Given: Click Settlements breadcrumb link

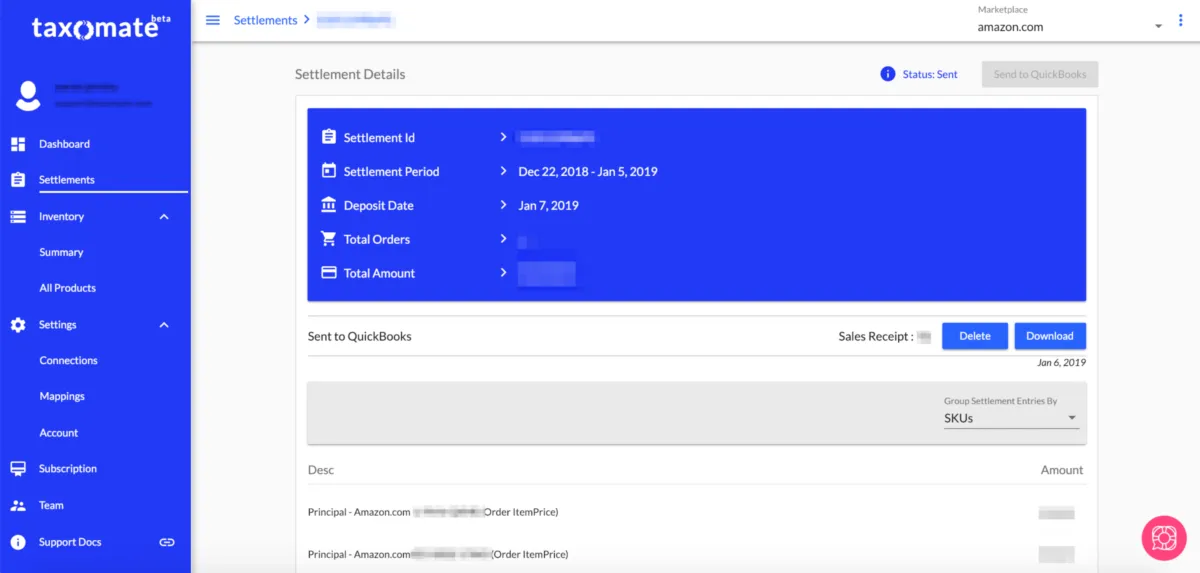Looking at the screenshot, I should tap(265, 20).
